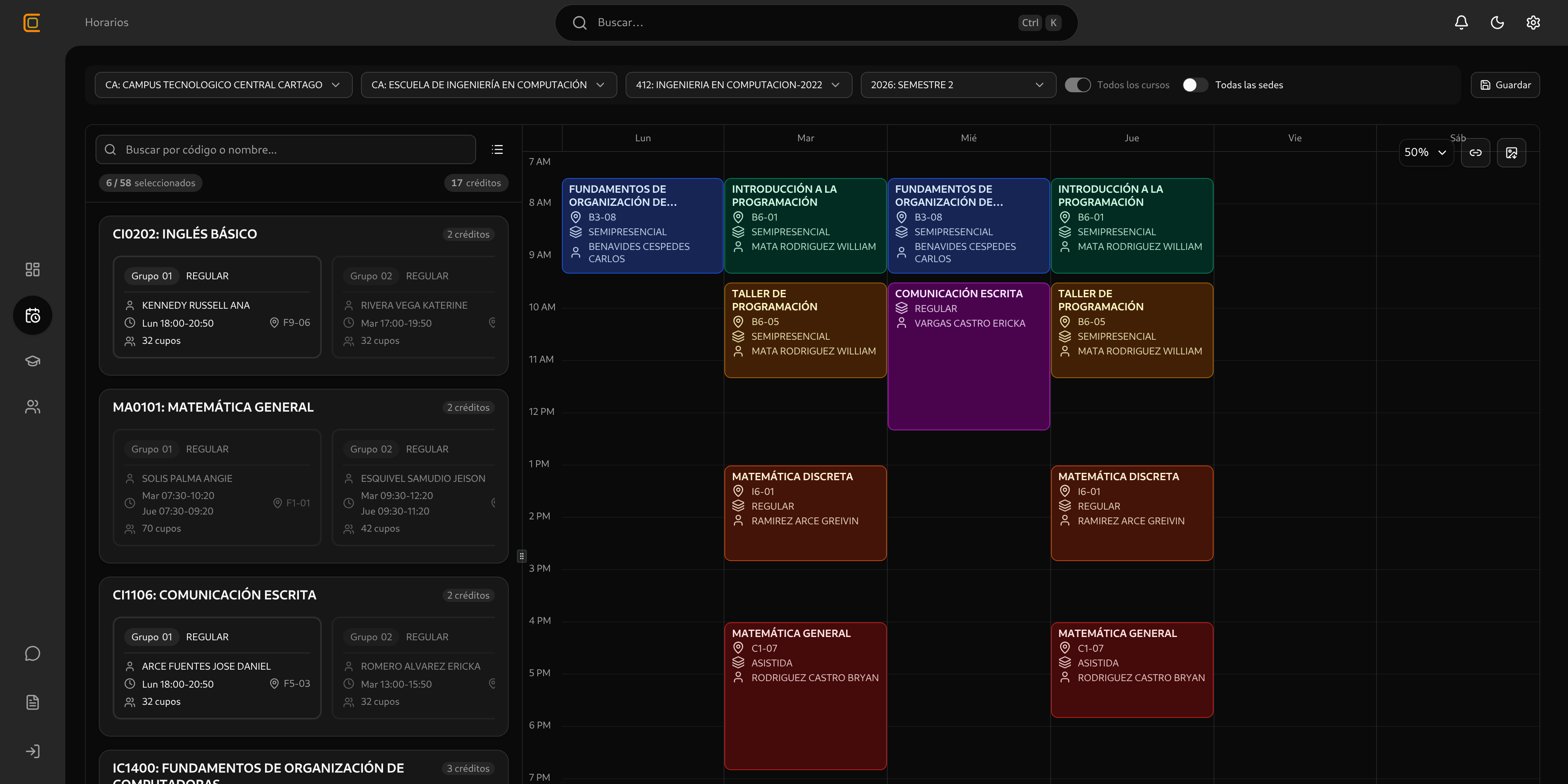Focus the Buscar por código o nombre field

tap(285, 149)
